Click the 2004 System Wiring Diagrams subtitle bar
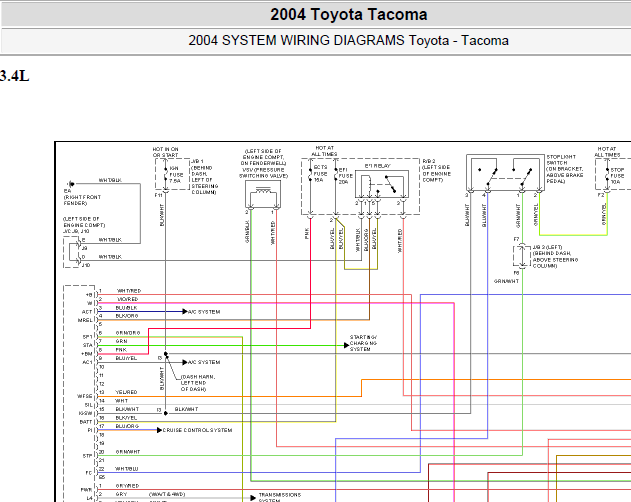Screen dimensions: 631x502 [348, 41]
